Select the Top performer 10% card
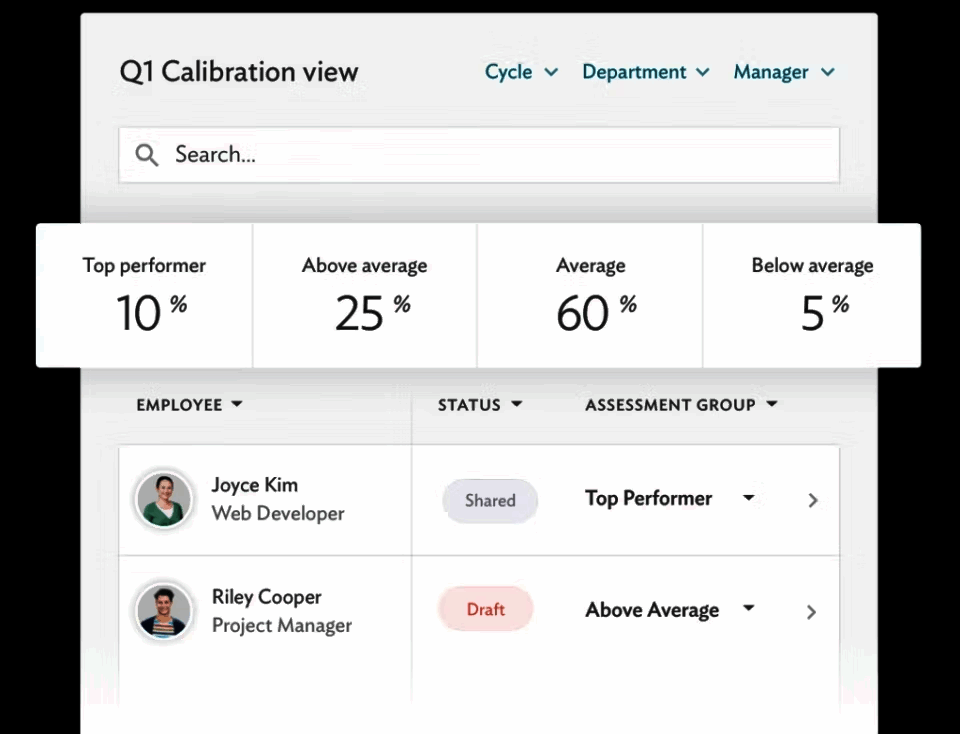 144,296
